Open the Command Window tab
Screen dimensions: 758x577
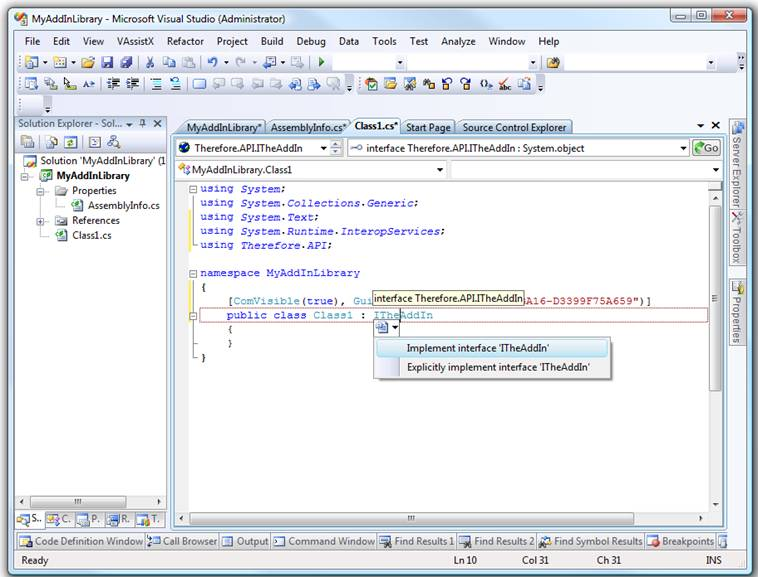tap(324, 541)
